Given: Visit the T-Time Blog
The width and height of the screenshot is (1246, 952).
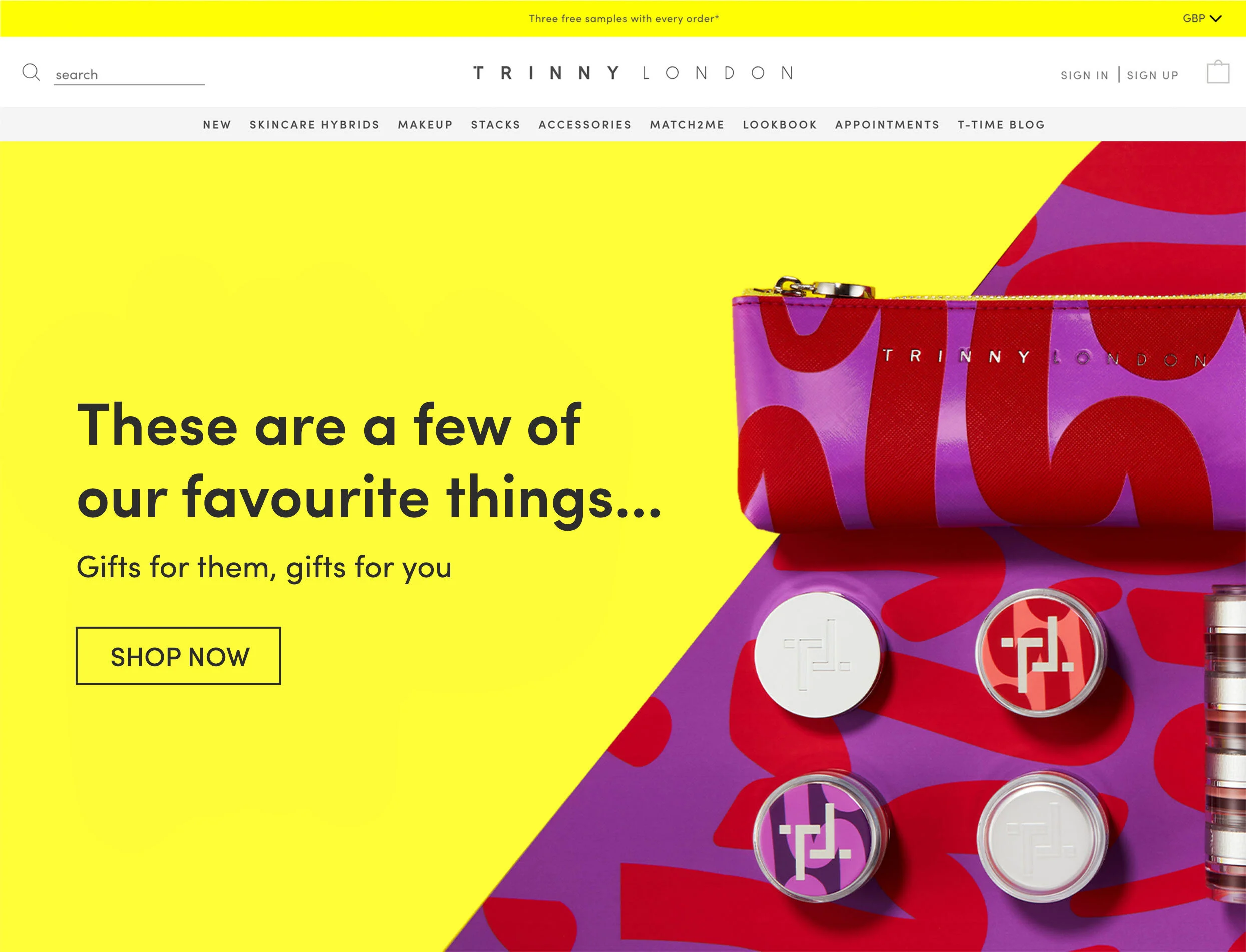Looking at the screenshot, I should [1001, 124].
